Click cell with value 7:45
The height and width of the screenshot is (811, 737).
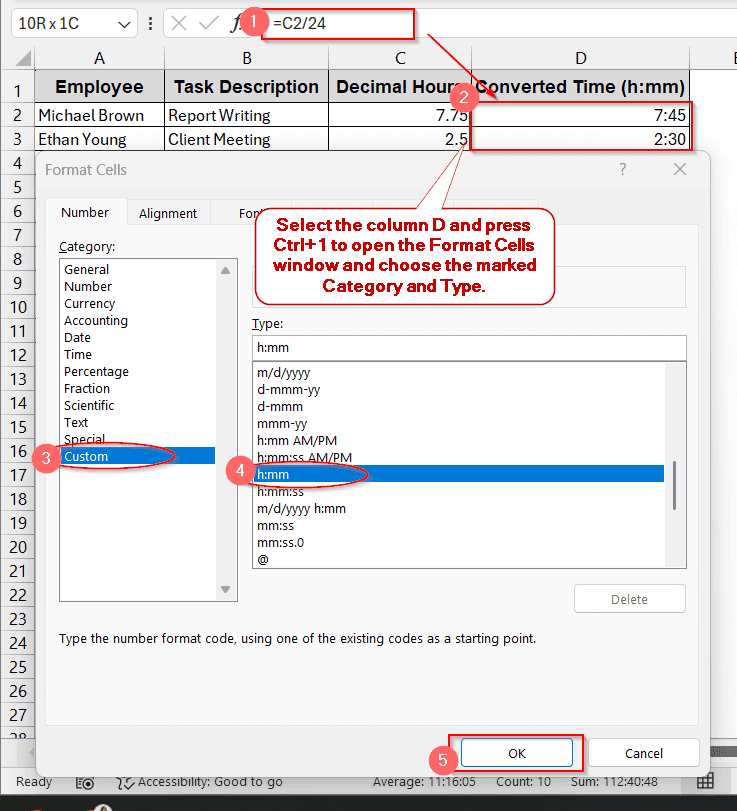581,115
